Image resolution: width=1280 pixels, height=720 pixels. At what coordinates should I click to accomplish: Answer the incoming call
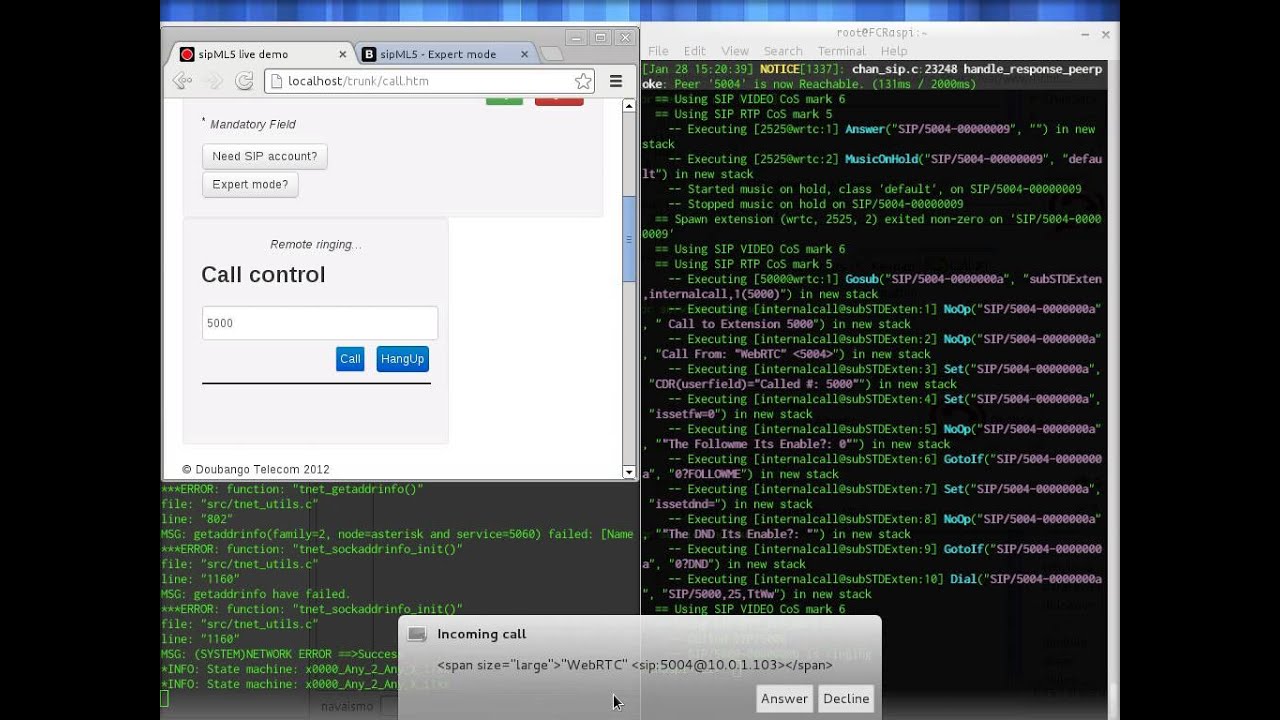click(x=784, y=698)
